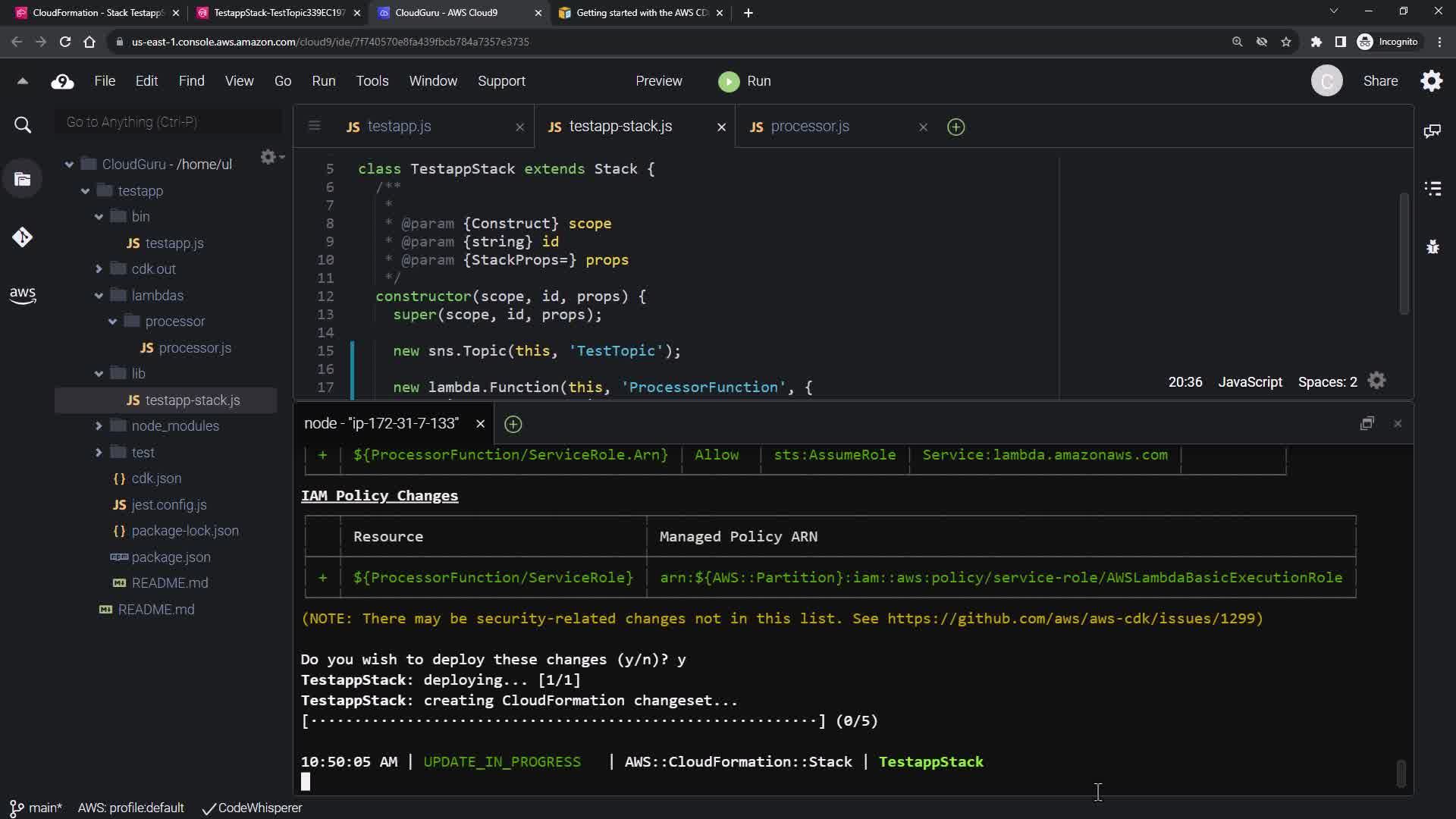Image resolution: width=1456 pixels, height=819 pixels.
Task: Click the Go to Anything search field
Action: (168, 122)
